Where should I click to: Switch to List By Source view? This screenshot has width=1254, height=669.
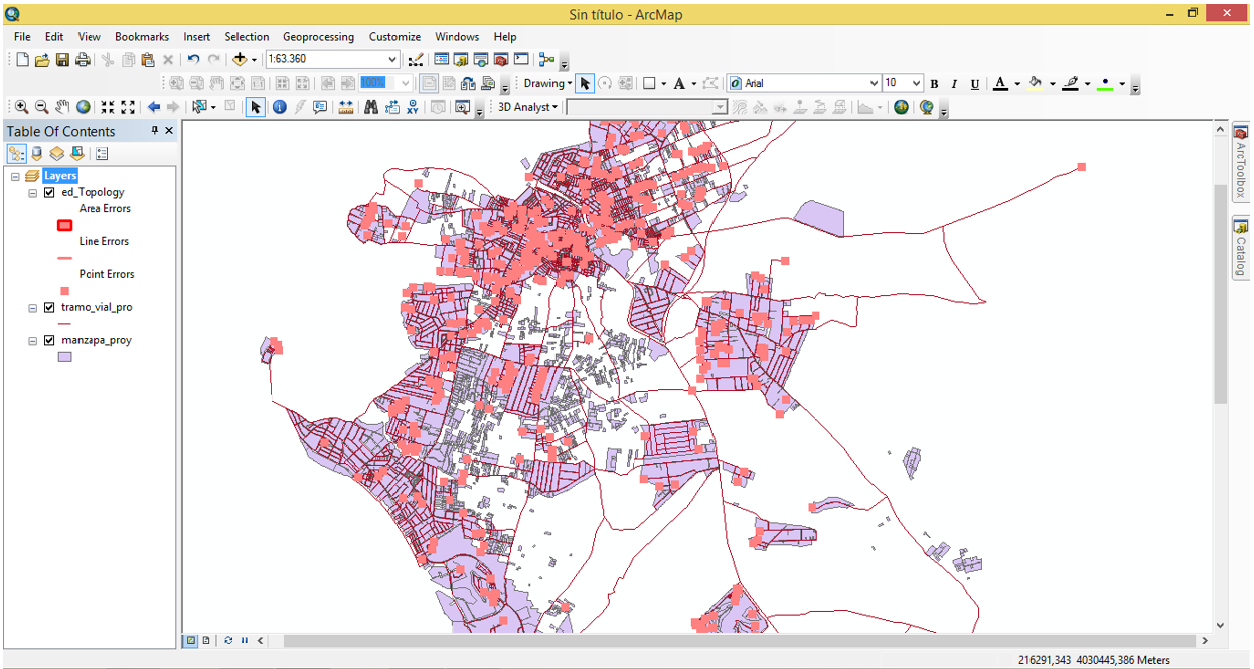(x=37, y=154)
